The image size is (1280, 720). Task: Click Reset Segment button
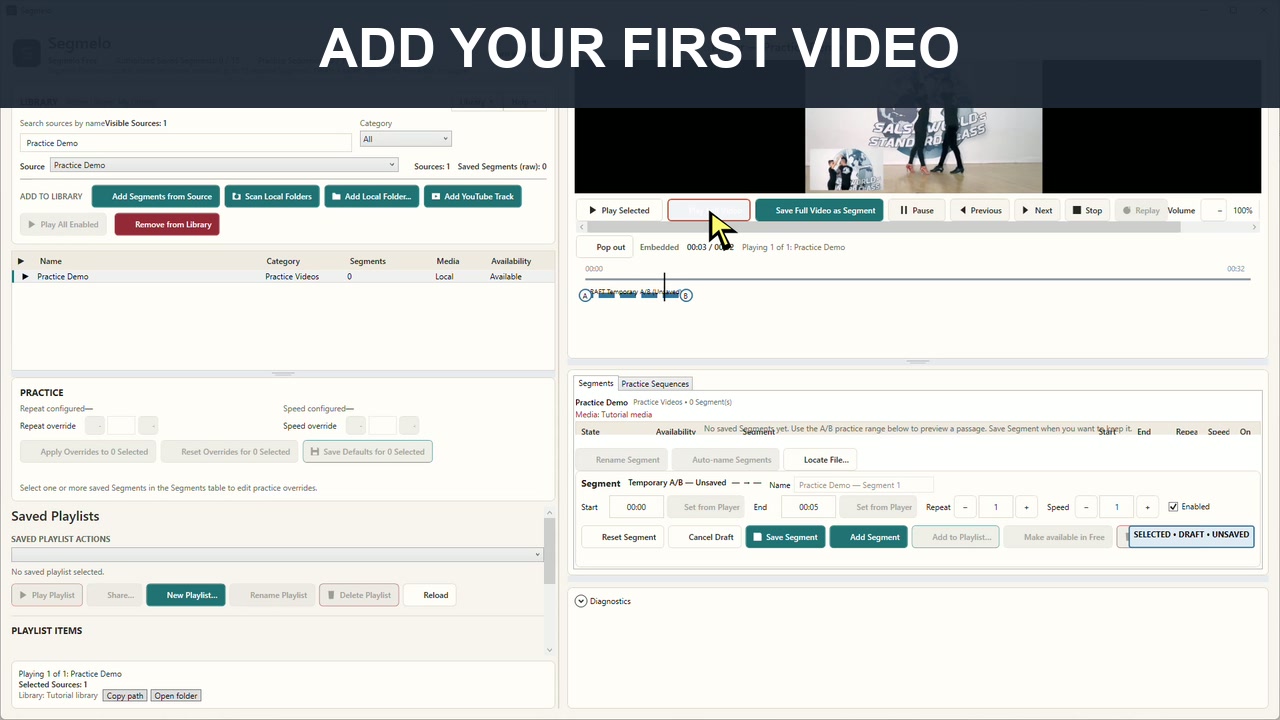622,537
